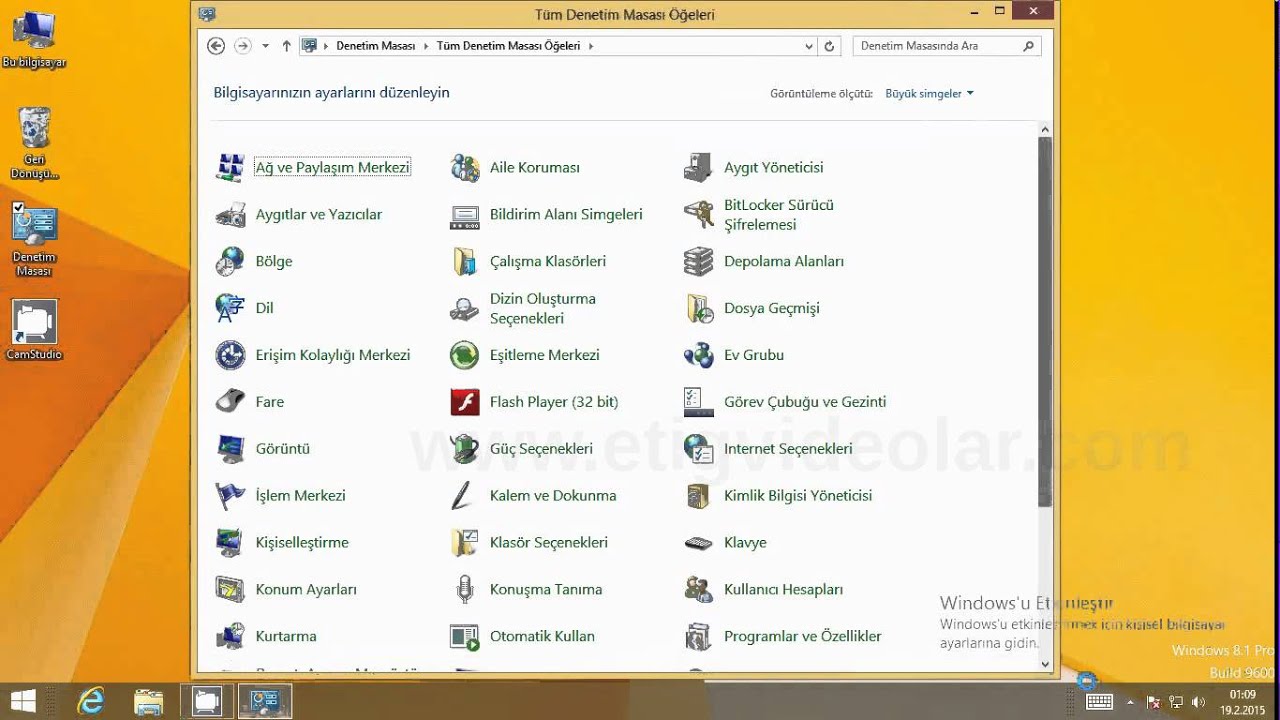
Task: Click the BitLocker Sürücü Şifrelemesi icon
Action: (698, 215)
